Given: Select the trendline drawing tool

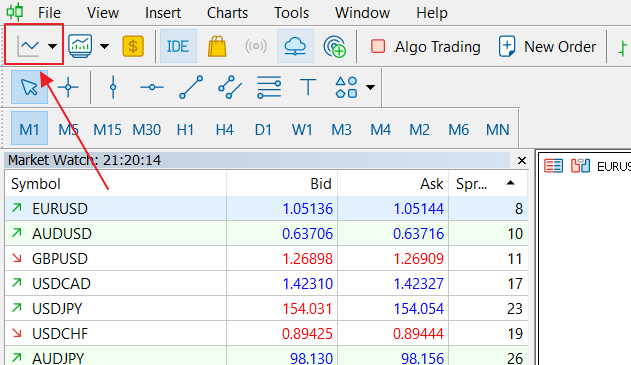Looking at the screenshot, I should pos(191,87).
